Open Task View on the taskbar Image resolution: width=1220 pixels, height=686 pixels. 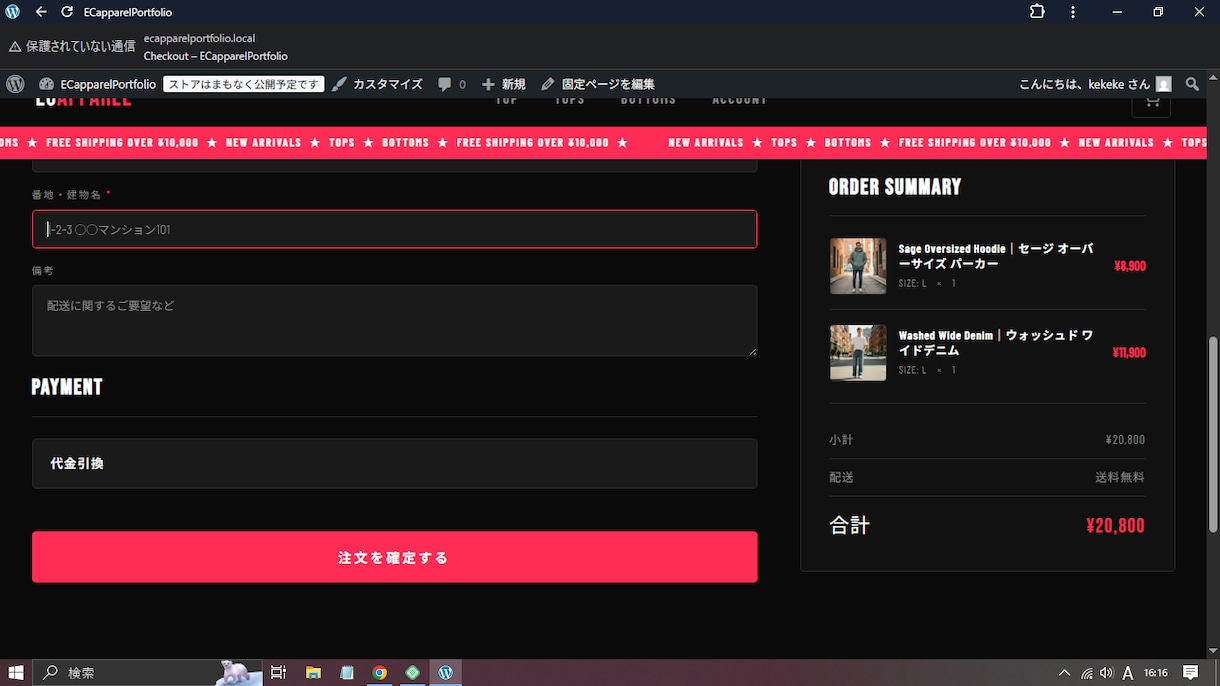tap(278, 673)
